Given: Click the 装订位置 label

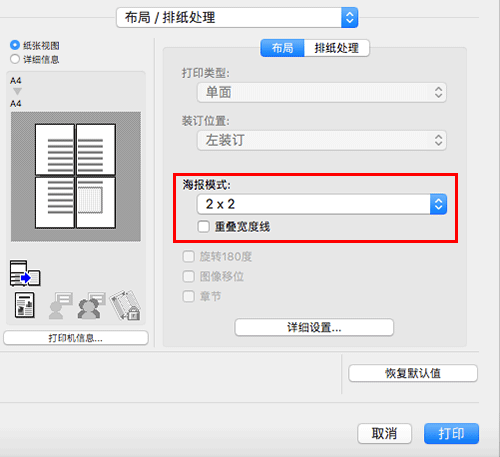Looking at the screenshot, I should (205, 121).
